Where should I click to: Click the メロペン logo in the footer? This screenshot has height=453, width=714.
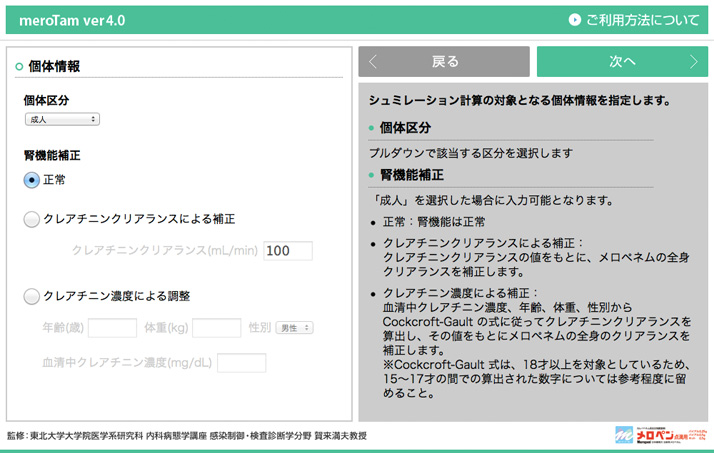point(660,436)
